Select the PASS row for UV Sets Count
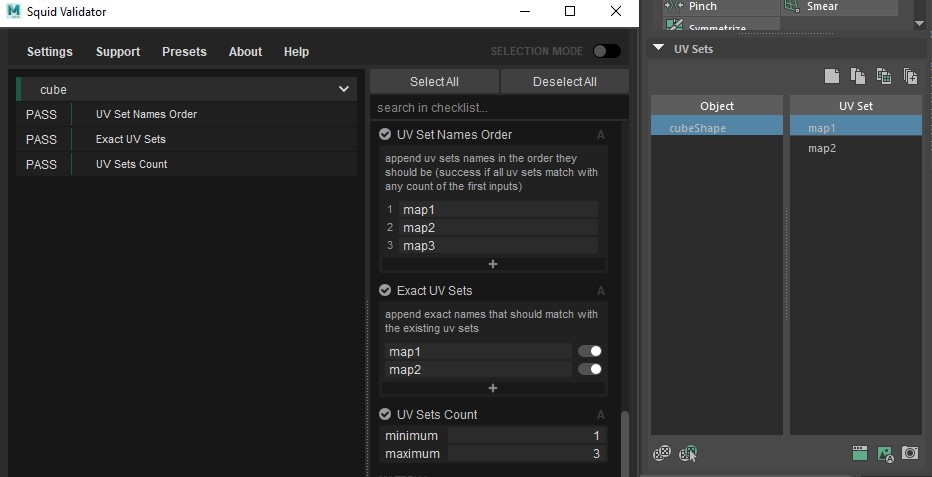The width and height of the screenshot is (932, 477). click(x=187, y=164)
